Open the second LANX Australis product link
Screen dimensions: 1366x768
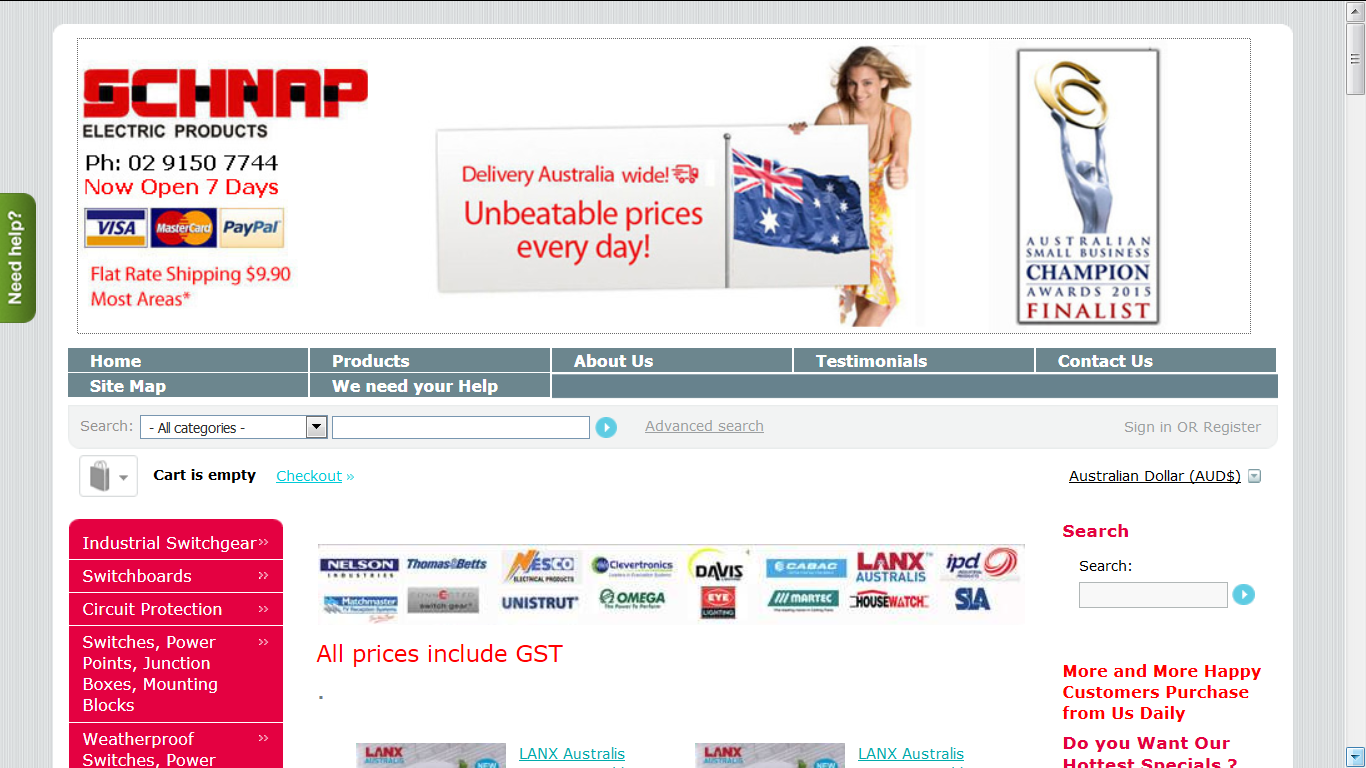[911, 754]
